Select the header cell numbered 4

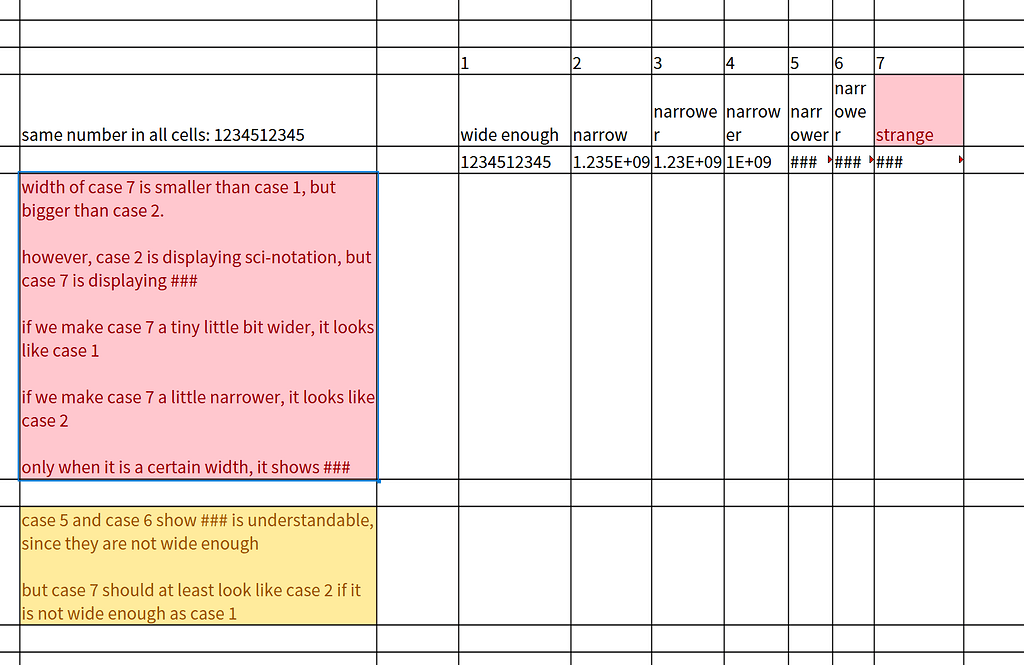(752, 62)
